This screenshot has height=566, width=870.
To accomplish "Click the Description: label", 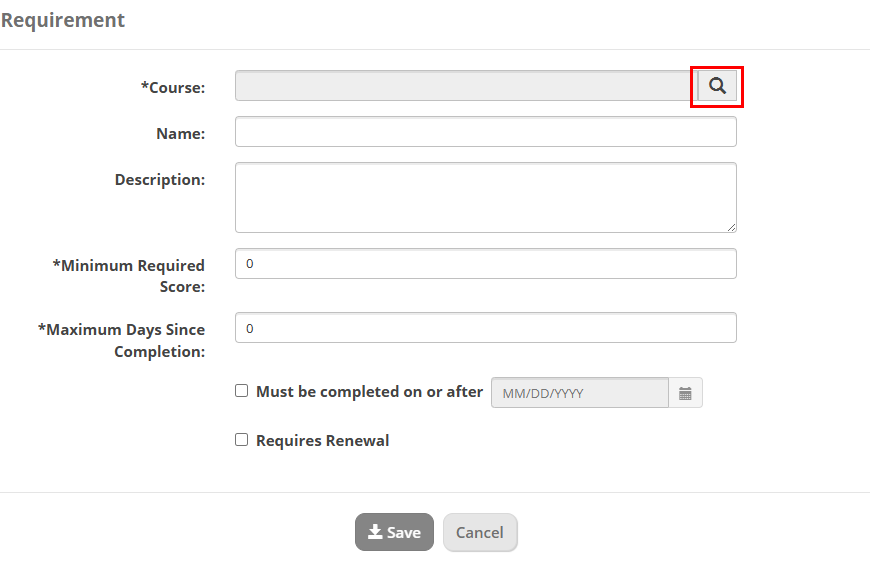I will tap(160, 180).
